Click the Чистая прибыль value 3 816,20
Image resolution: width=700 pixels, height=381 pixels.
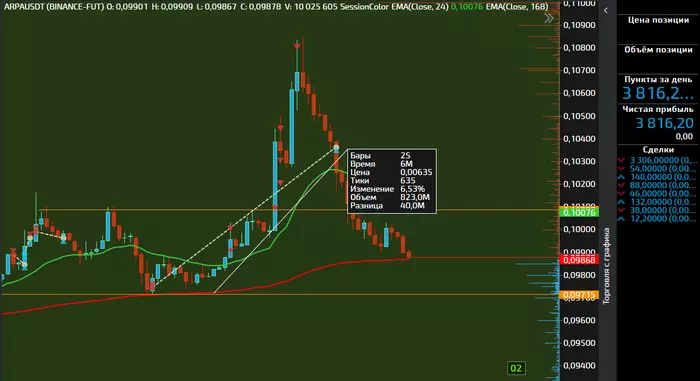pos(664,123)
